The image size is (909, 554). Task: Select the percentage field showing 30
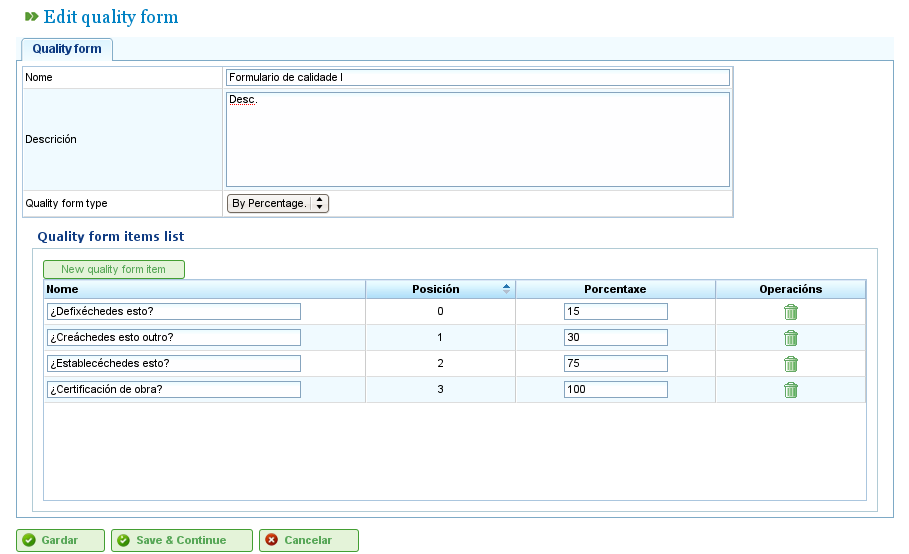pos(615,338)
